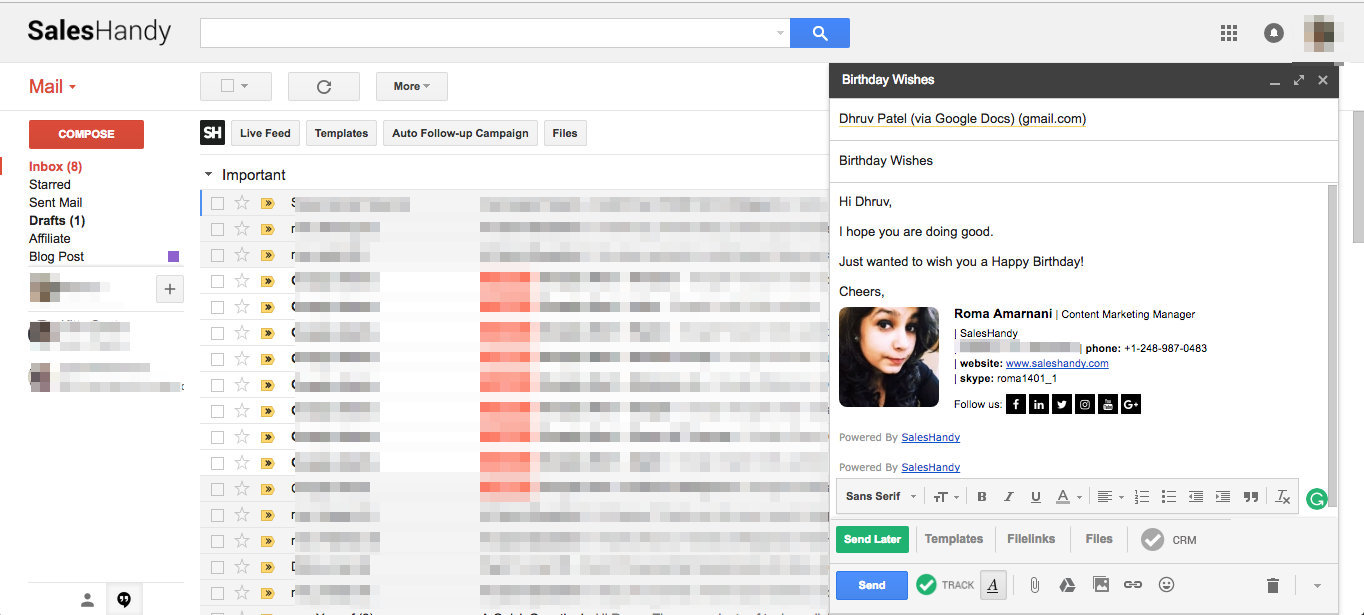Expand the Send options arrow

point(1316,585)
